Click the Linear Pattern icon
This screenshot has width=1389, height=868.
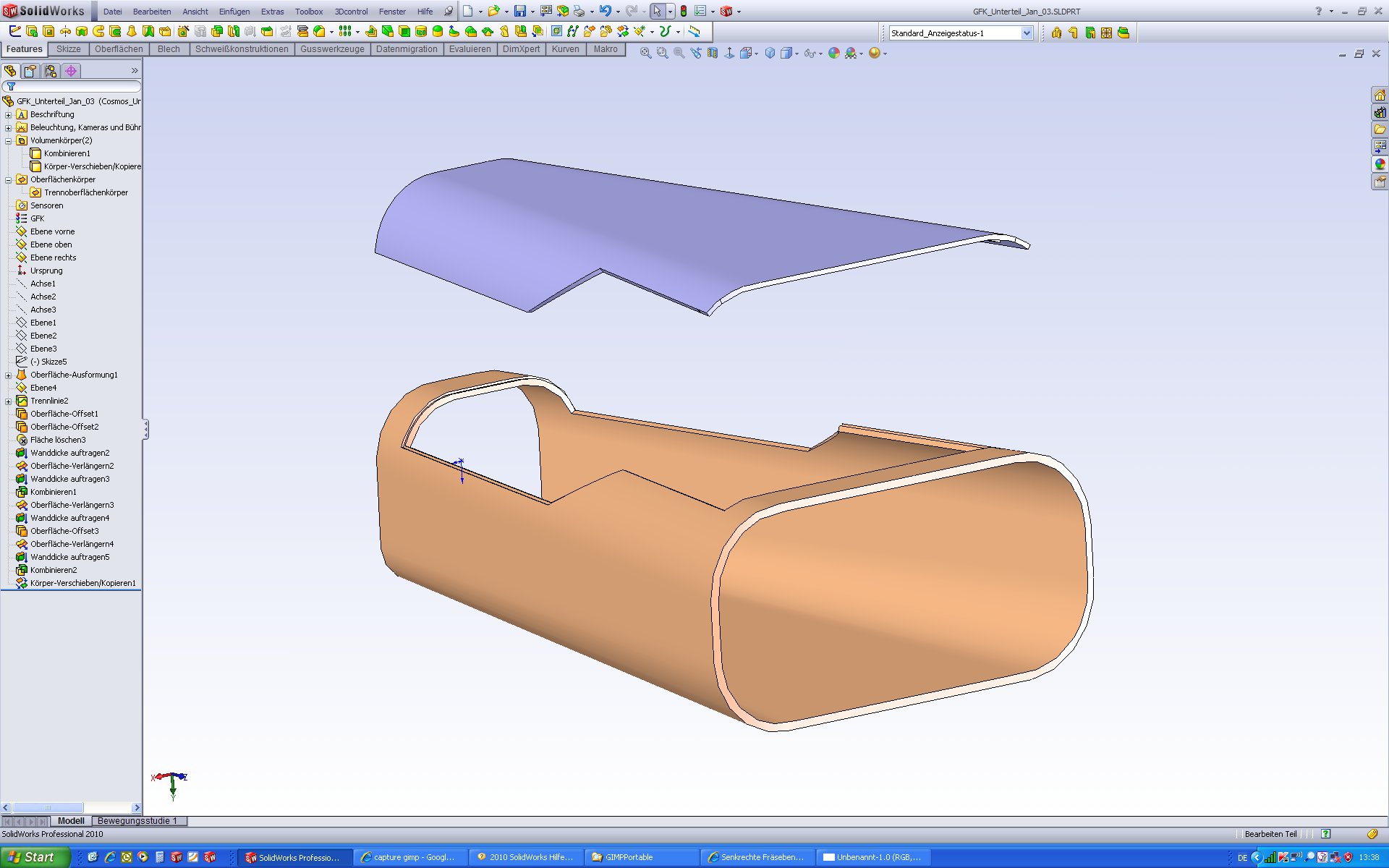click(345, 31)
